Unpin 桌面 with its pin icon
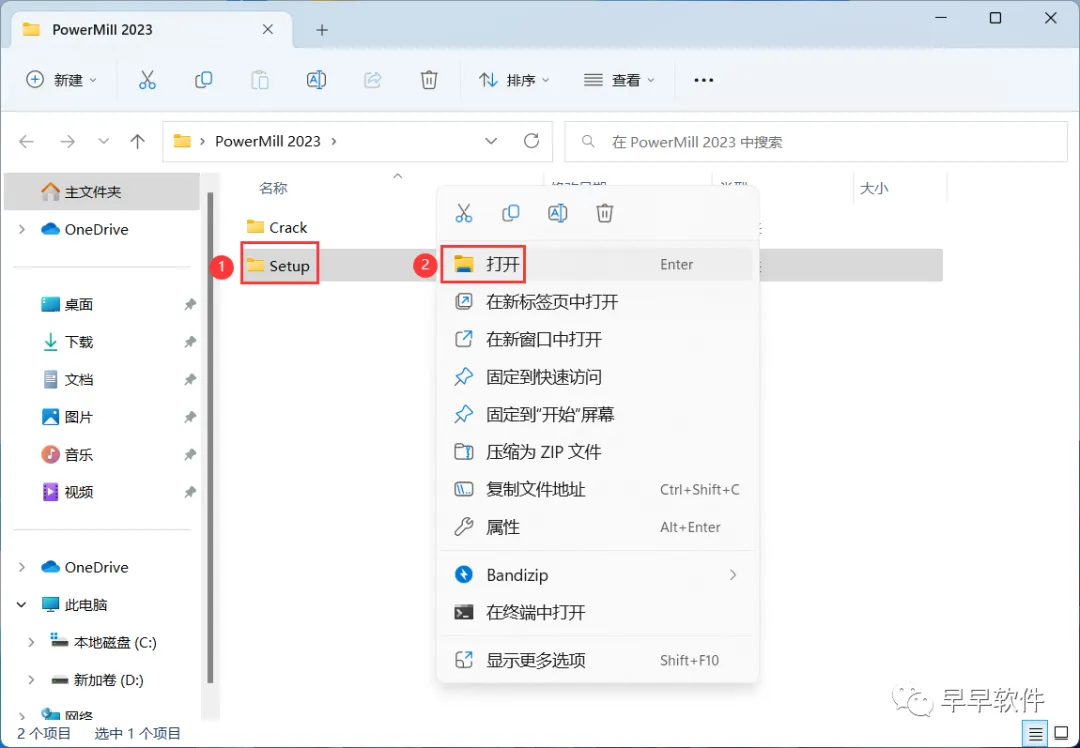1080x748 pixels. (x=189, y=304)
